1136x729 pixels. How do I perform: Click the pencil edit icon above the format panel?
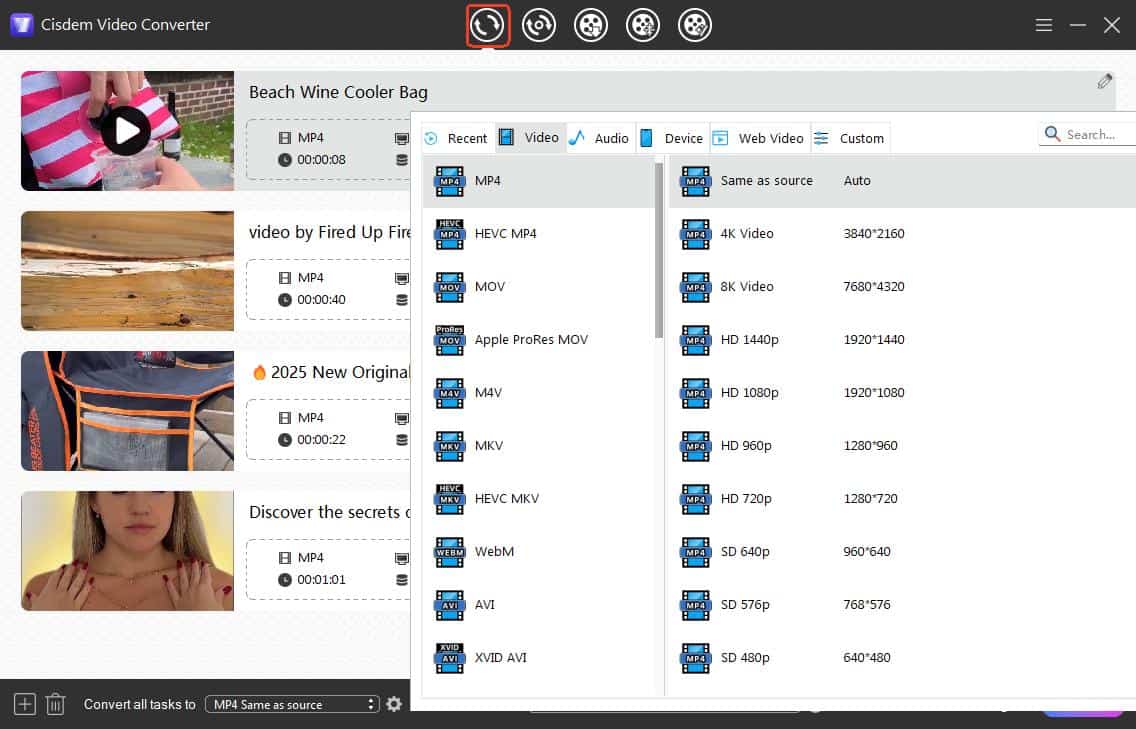pyautogui.click(x=1105, y=79)
